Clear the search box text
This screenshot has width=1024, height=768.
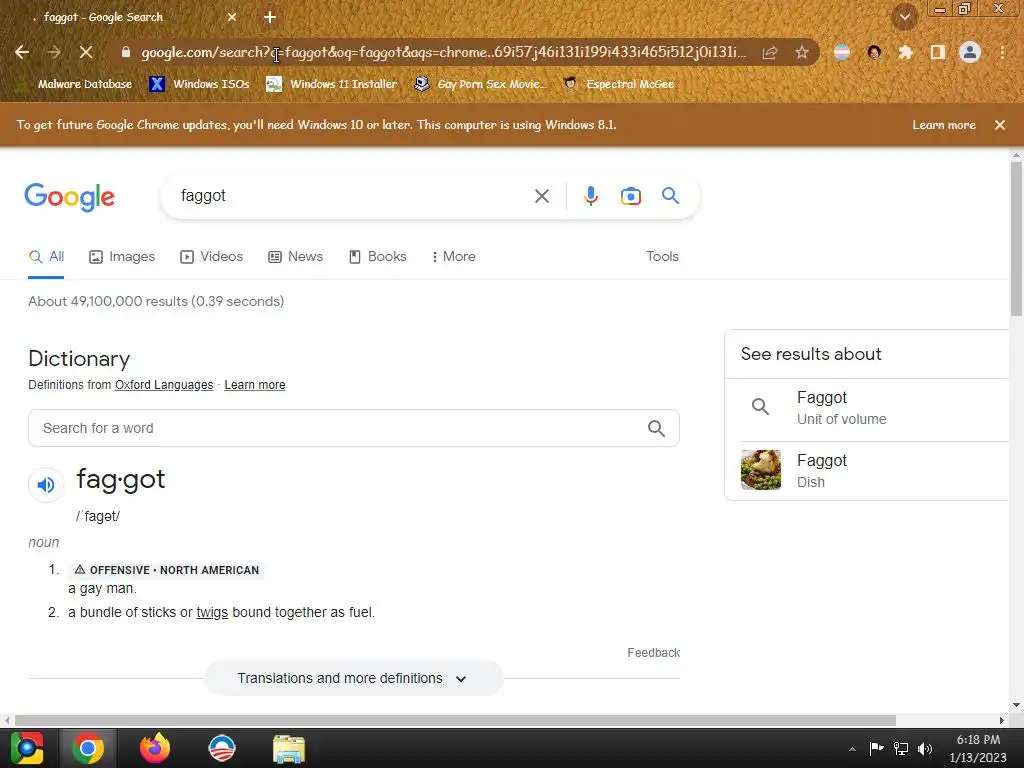point(541,196)
